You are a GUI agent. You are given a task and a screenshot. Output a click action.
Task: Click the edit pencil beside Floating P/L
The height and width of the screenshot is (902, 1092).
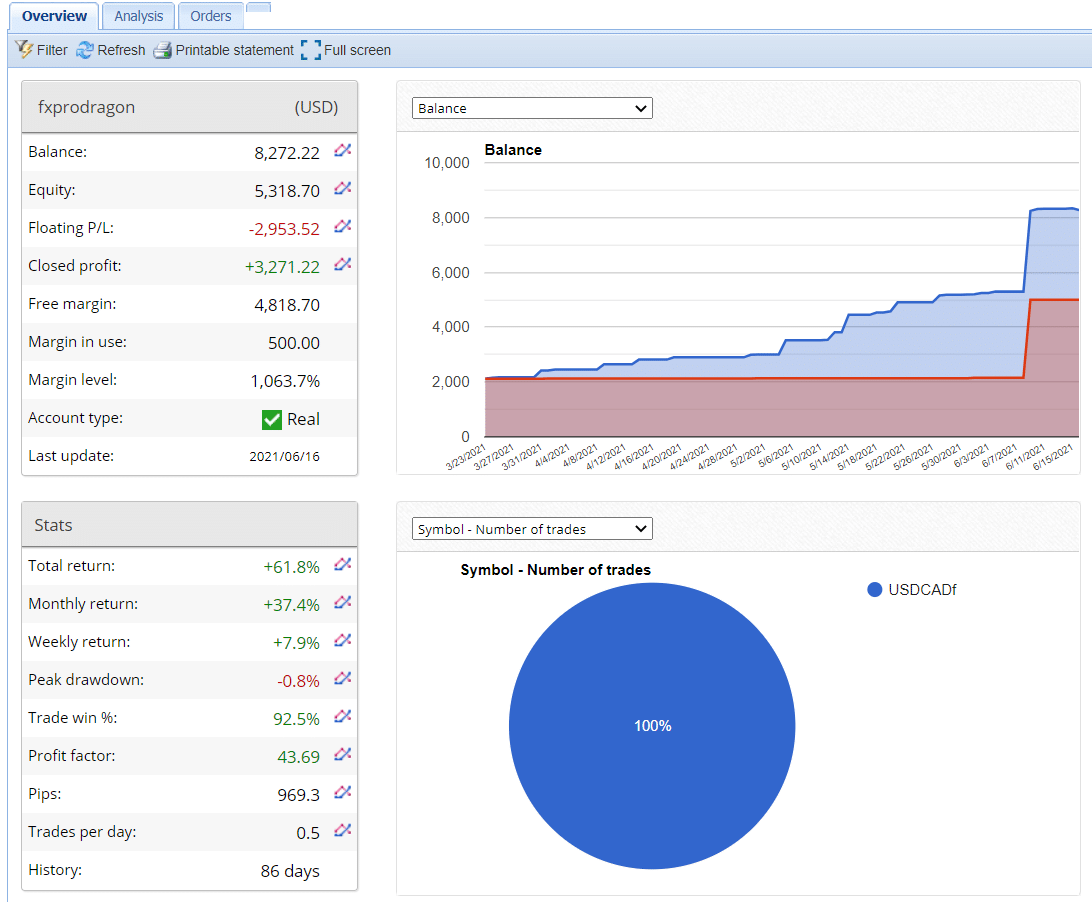(x=342, y=226)
